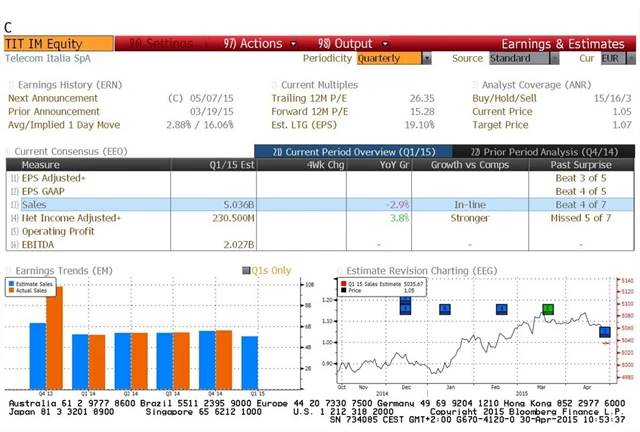Open the Analyst Coverage (ANR) section icon

coord(474,86)
